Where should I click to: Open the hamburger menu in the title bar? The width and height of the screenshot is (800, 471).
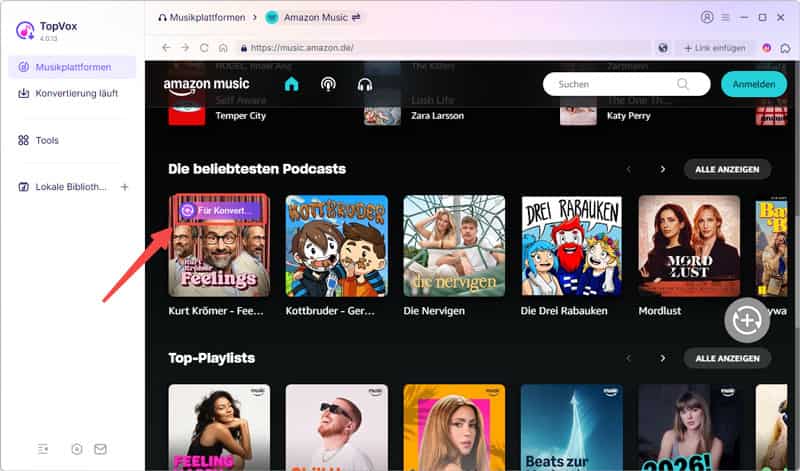tap(725, 17)
